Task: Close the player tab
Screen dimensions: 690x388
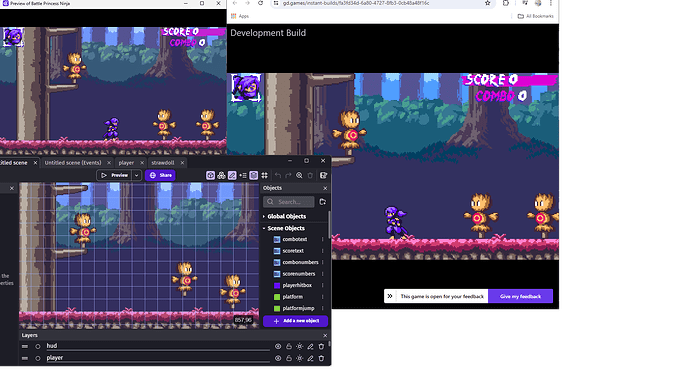Action: coord(142,163)
